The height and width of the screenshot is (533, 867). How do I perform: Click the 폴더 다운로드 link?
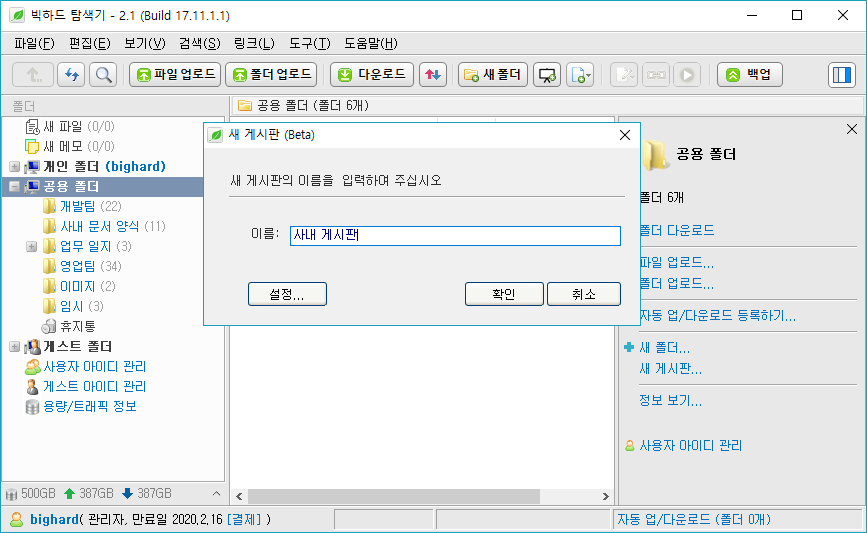pyautogui.click(x=677, y=230)
